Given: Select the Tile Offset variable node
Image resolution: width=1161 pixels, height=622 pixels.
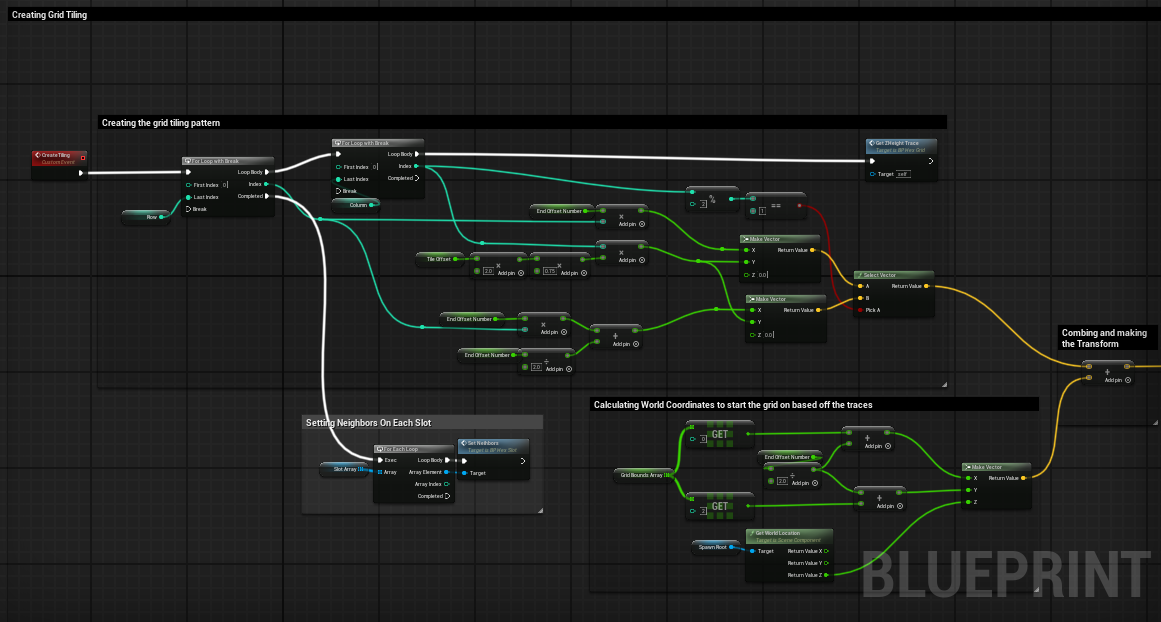Looking at the screenshot, I should (434, 258).
